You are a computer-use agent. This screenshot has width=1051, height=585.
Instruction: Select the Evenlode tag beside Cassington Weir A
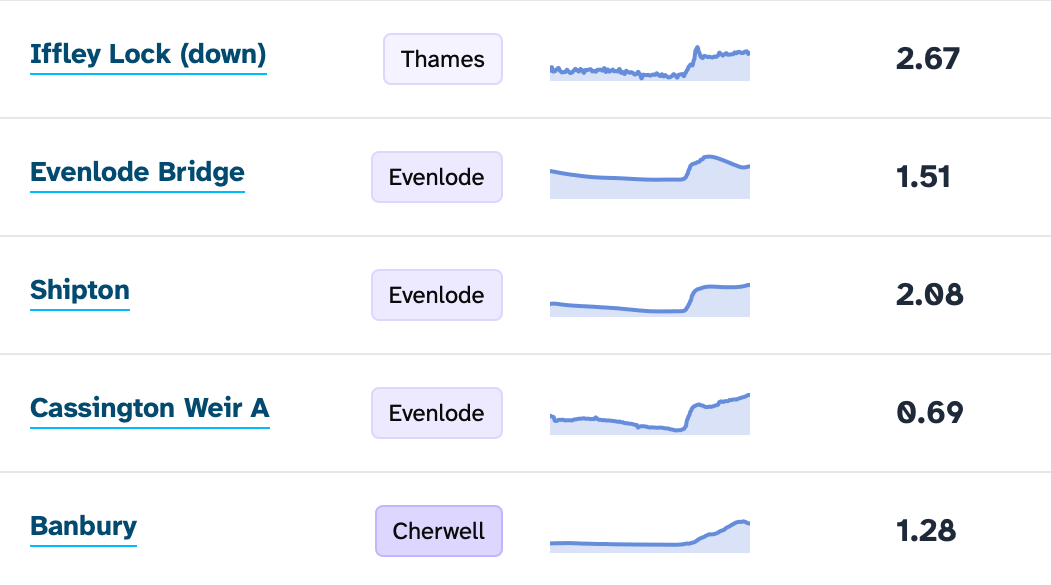437,413
